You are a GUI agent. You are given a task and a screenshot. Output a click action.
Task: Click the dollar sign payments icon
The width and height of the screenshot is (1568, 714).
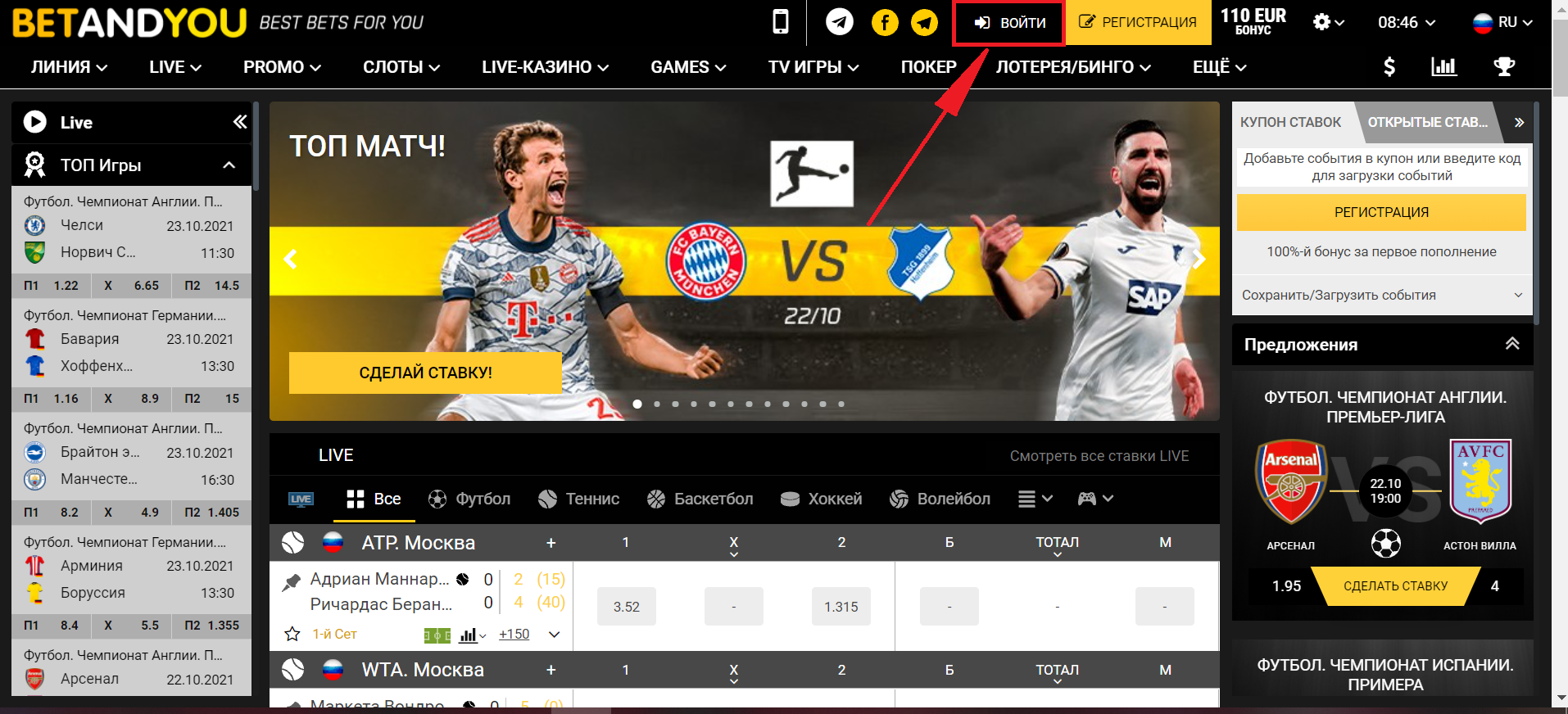point(1389,67)
